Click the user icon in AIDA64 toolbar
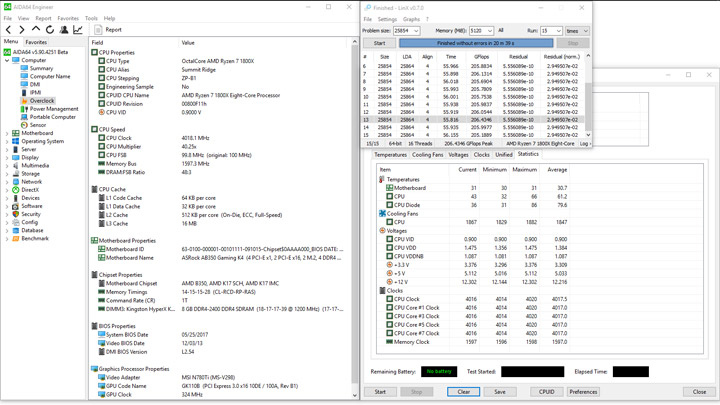This screenshot has width=720, height=405. click(x=64, y=30)
